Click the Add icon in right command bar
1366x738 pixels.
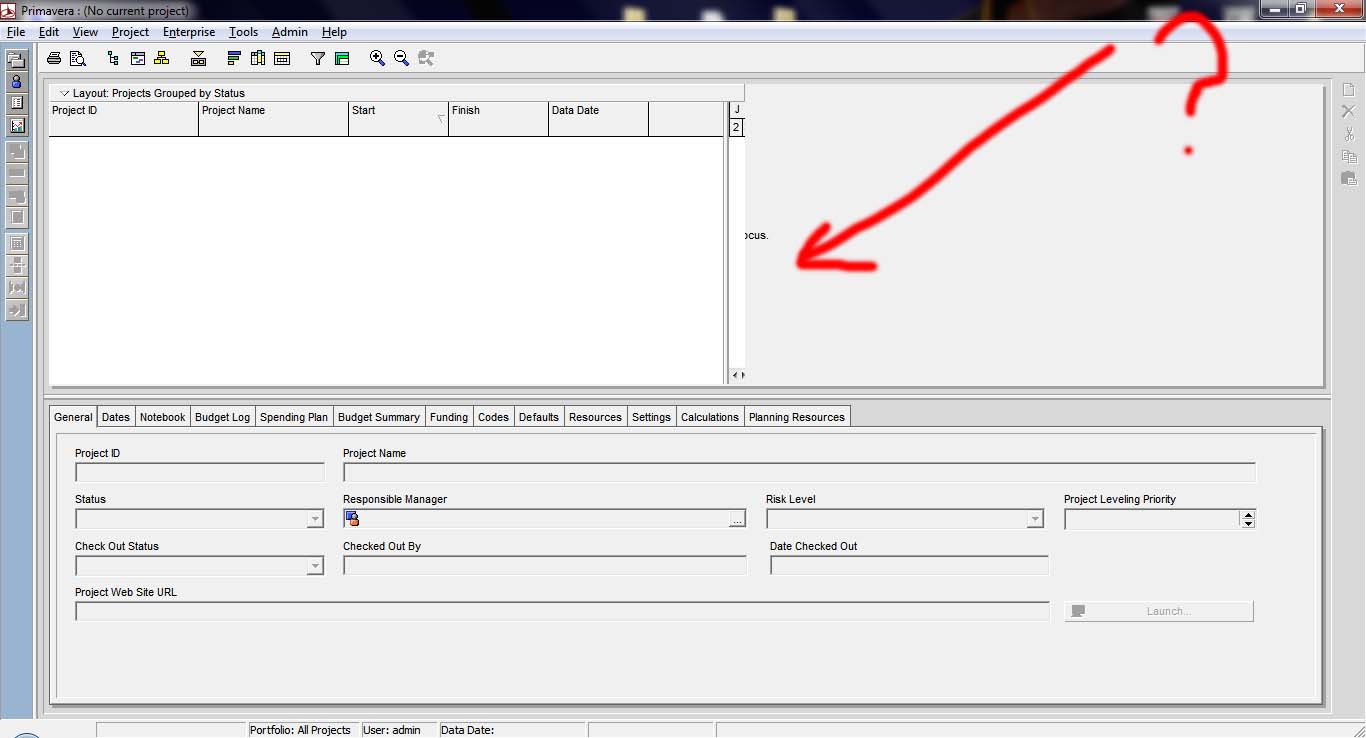click(x=1348, y=90)
